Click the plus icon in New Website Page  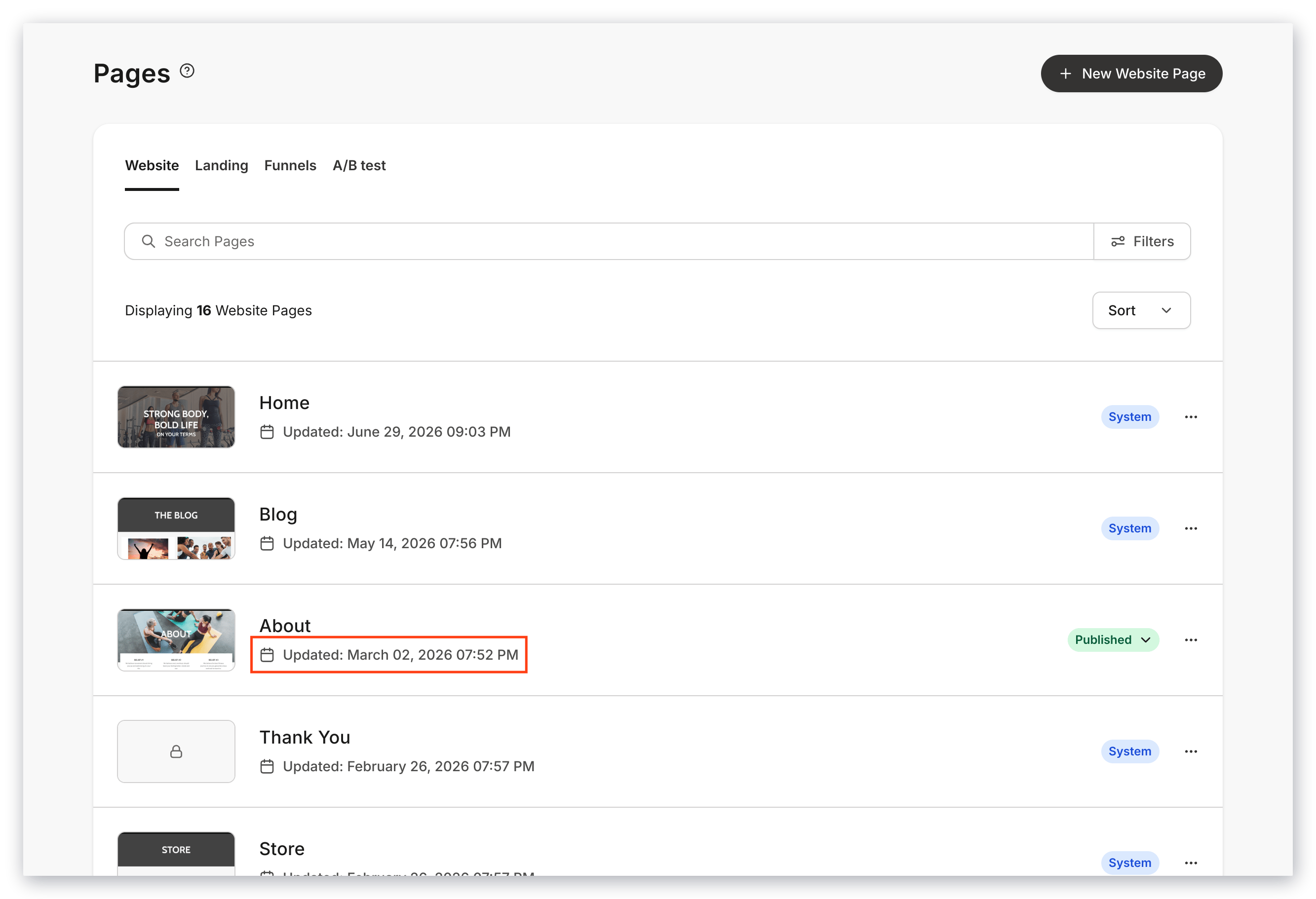click(1065, 74)
